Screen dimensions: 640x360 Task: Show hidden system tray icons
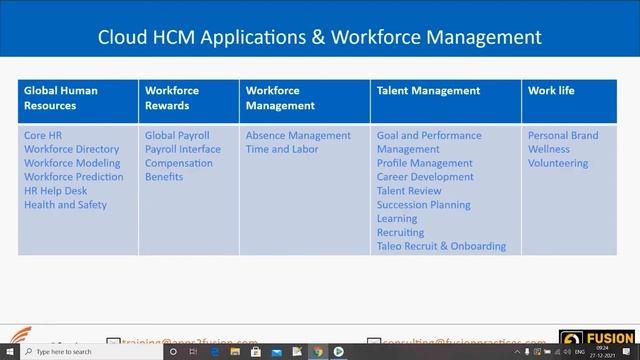coord(517,351)
